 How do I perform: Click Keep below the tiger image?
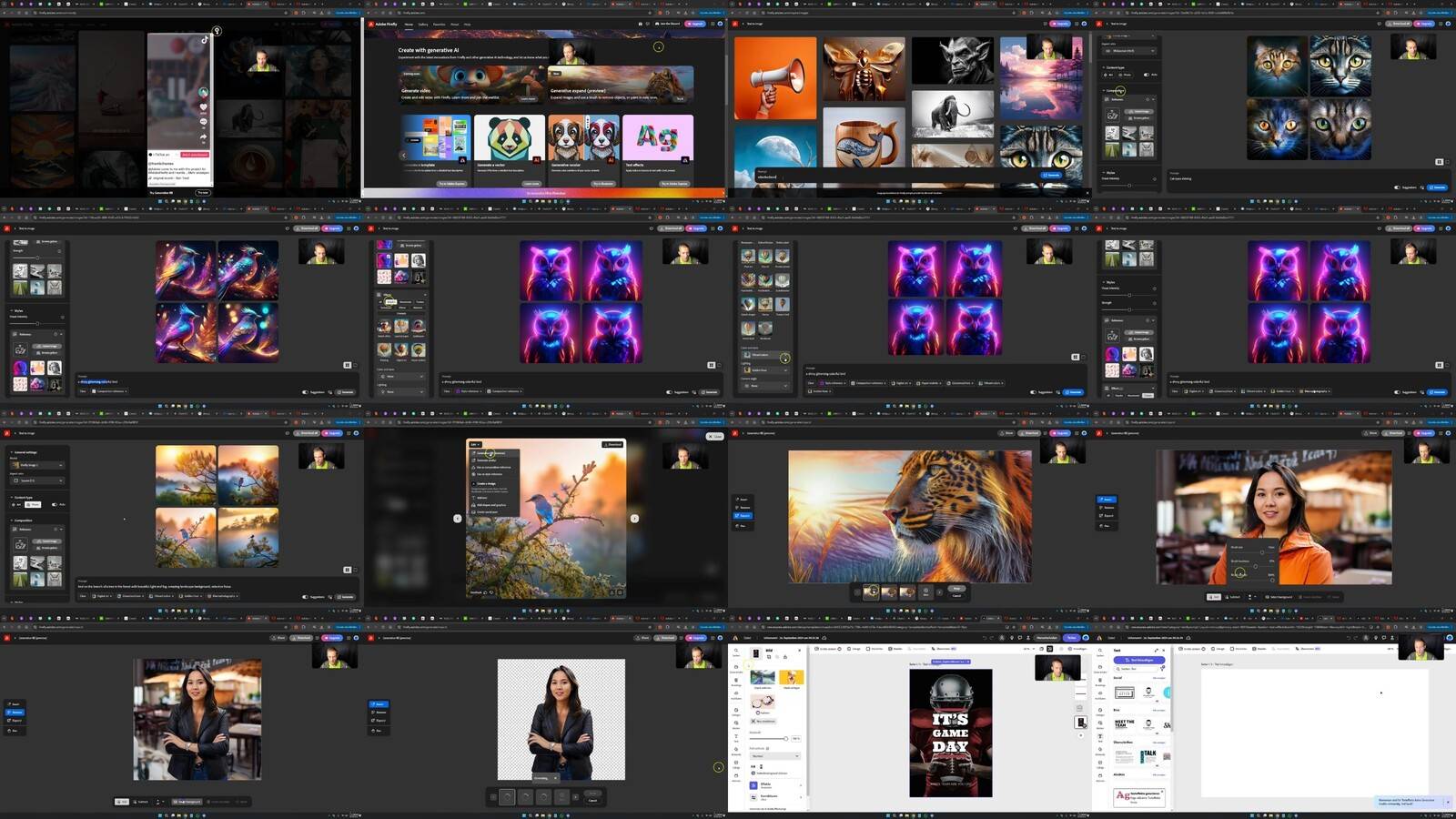tap(956, 589)
